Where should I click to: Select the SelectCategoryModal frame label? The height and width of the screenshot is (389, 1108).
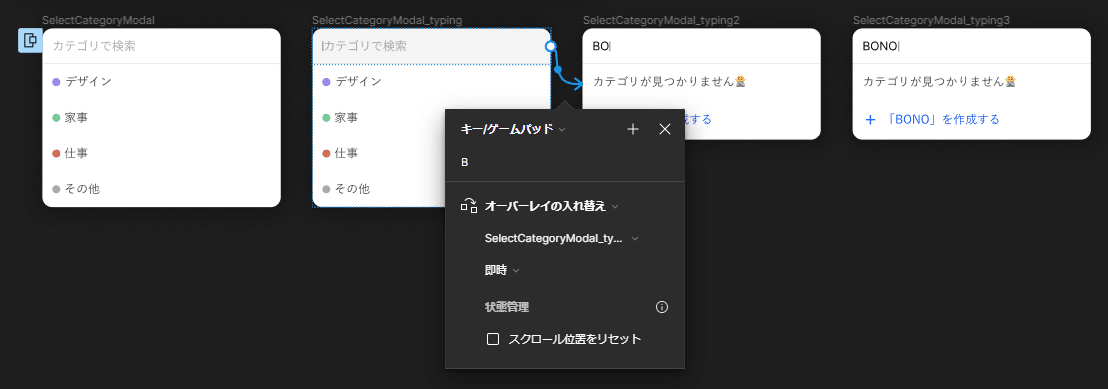coord(98,20)
